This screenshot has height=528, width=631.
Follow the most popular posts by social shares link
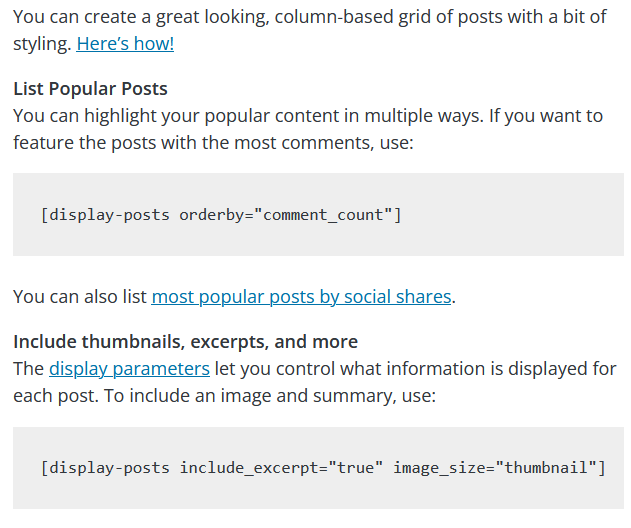[301, 297]
